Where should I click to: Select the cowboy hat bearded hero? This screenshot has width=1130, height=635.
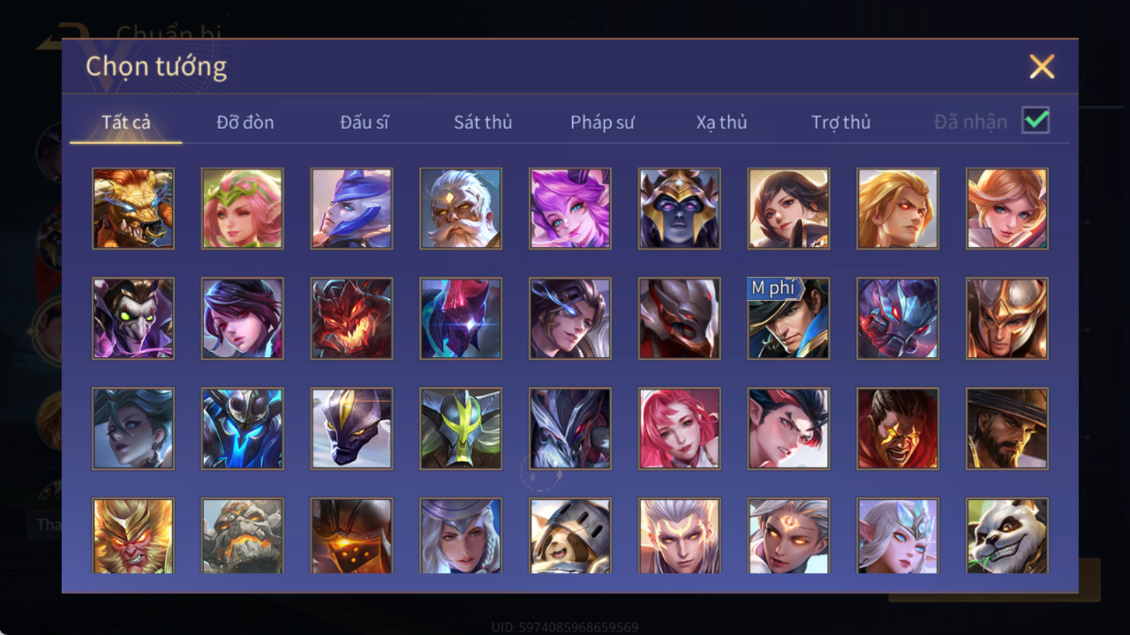(x=1007, y=429)
